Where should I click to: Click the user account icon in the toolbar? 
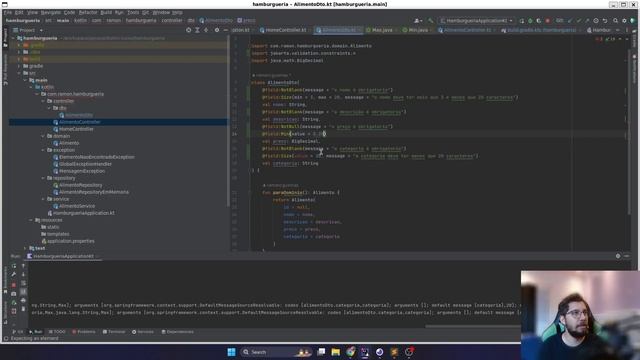click(x=418, y=20)
